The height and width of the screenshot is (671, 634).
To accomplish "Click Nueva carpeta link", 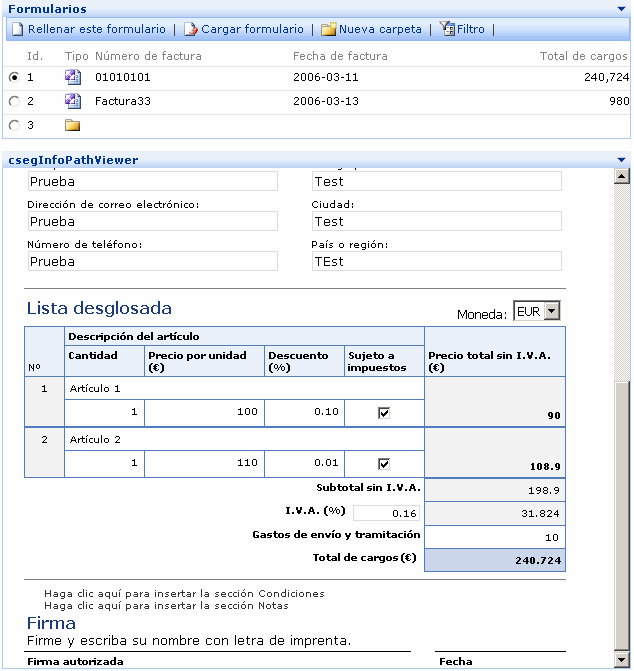I will point(380,29).
